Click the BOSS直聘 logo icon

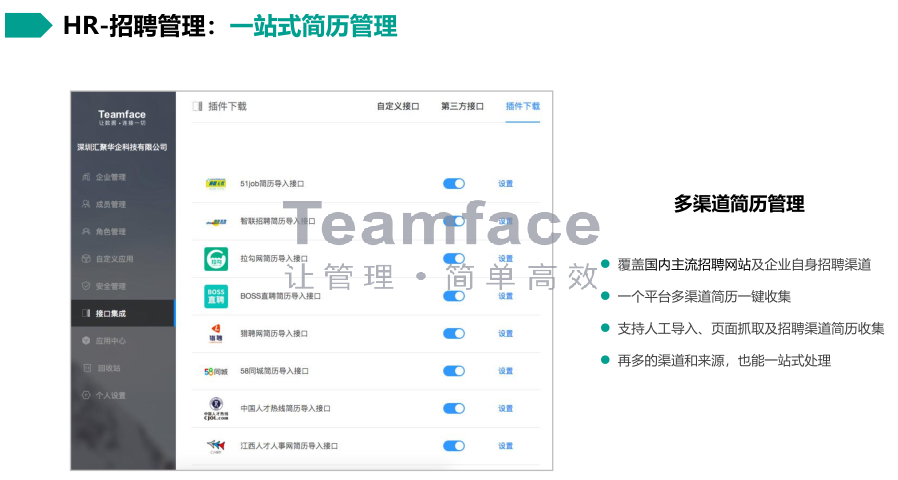coord(216,296)
